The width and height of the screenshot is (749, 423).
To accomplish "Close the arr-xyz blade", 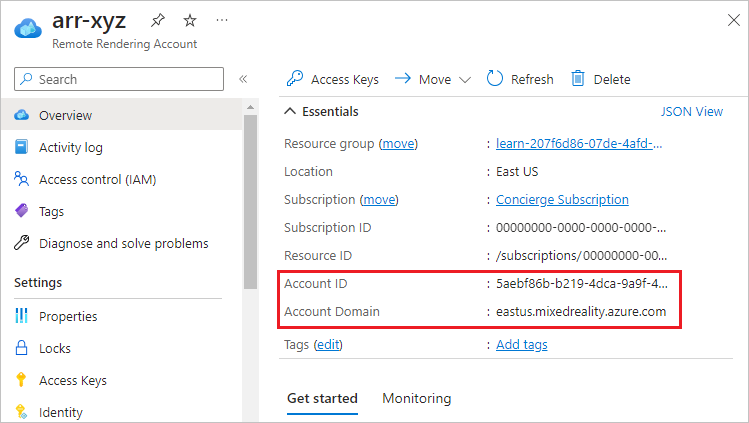I will click(734, 20).
